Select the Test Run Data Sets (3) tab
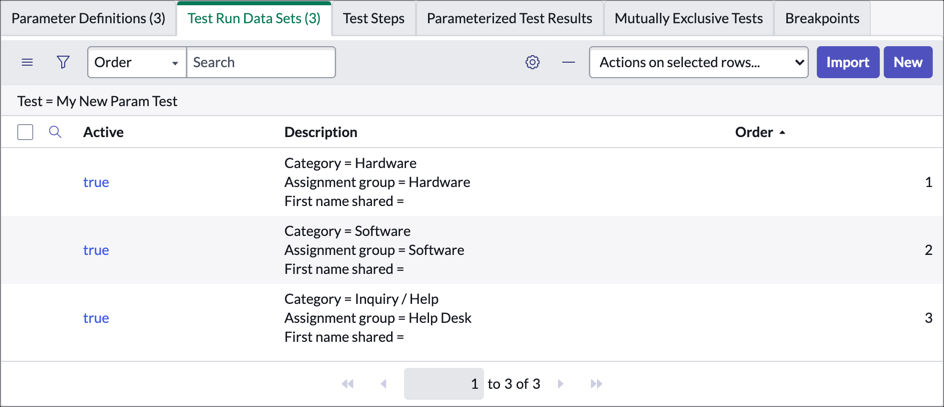 254,19
